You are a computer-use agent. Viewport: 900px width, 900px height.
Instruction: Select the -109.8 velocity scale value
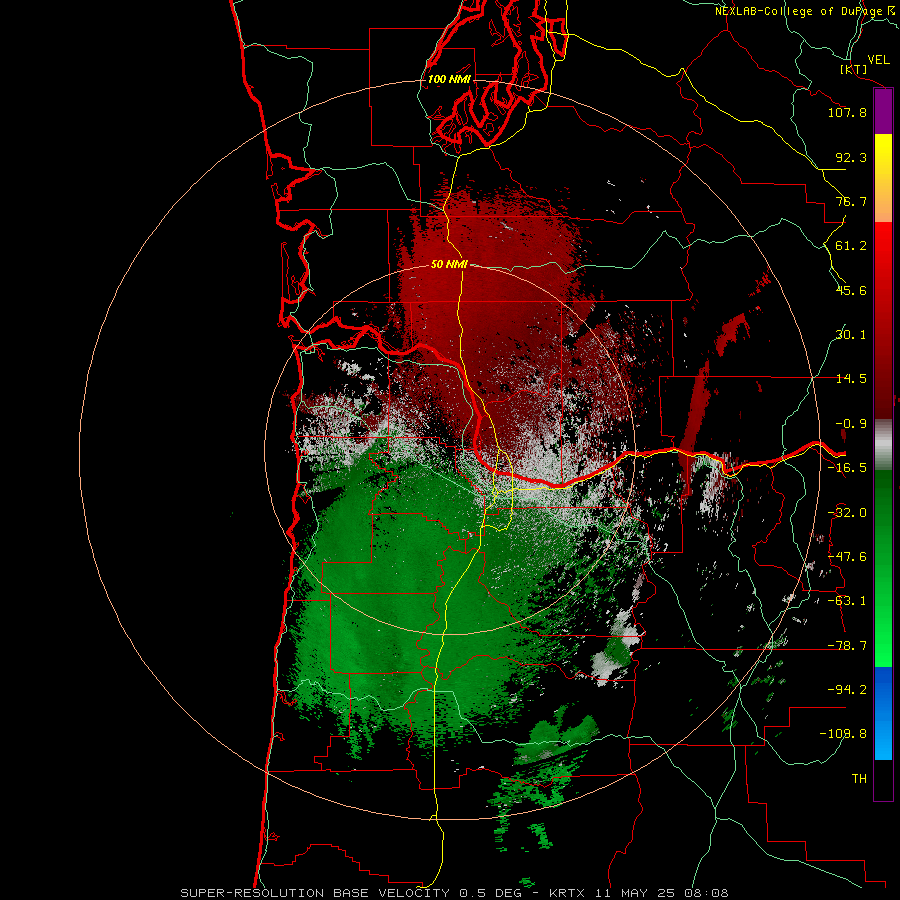tap(843, 734)
